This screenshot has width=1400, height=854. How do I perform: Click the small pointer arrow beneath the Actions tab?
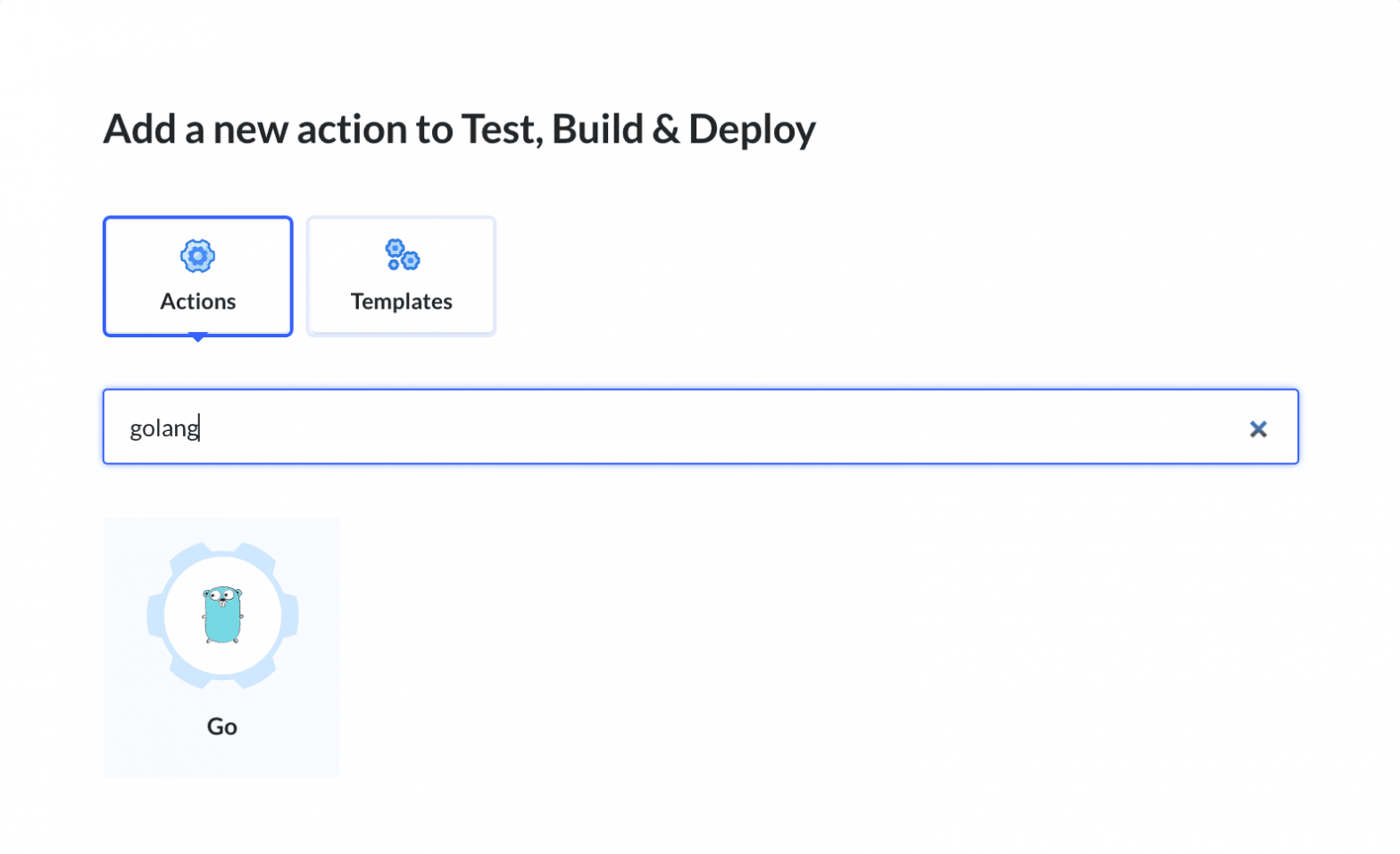click(x=198, y=337)
